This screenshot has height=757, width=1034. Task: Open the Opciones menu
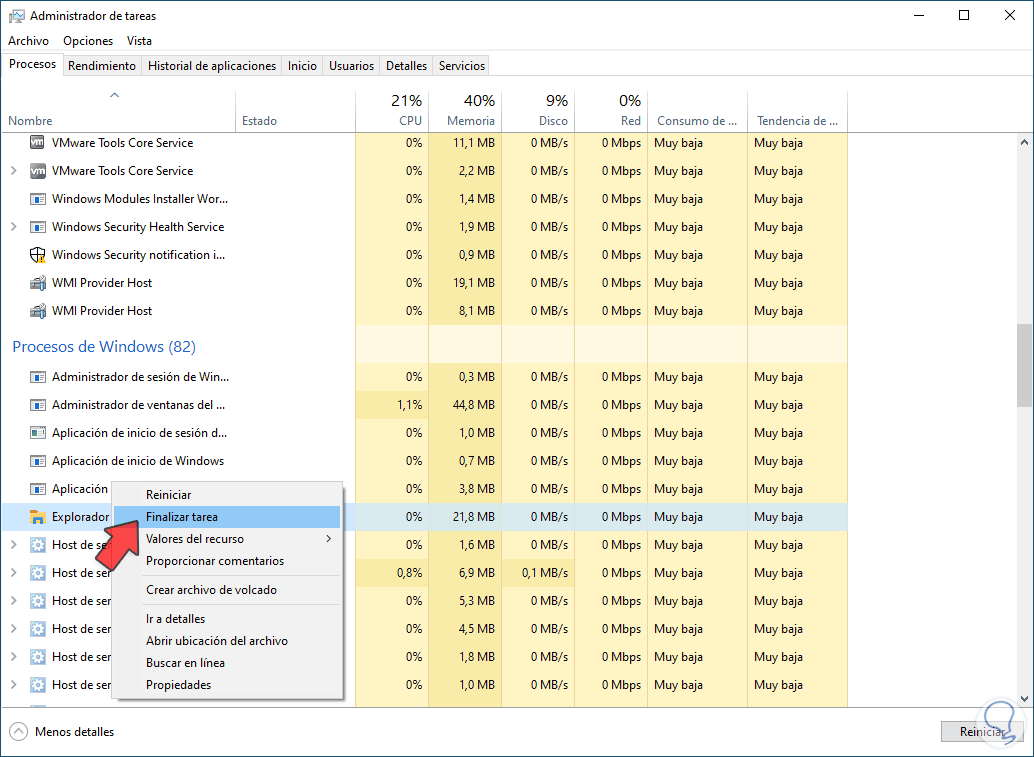(88, 41)
